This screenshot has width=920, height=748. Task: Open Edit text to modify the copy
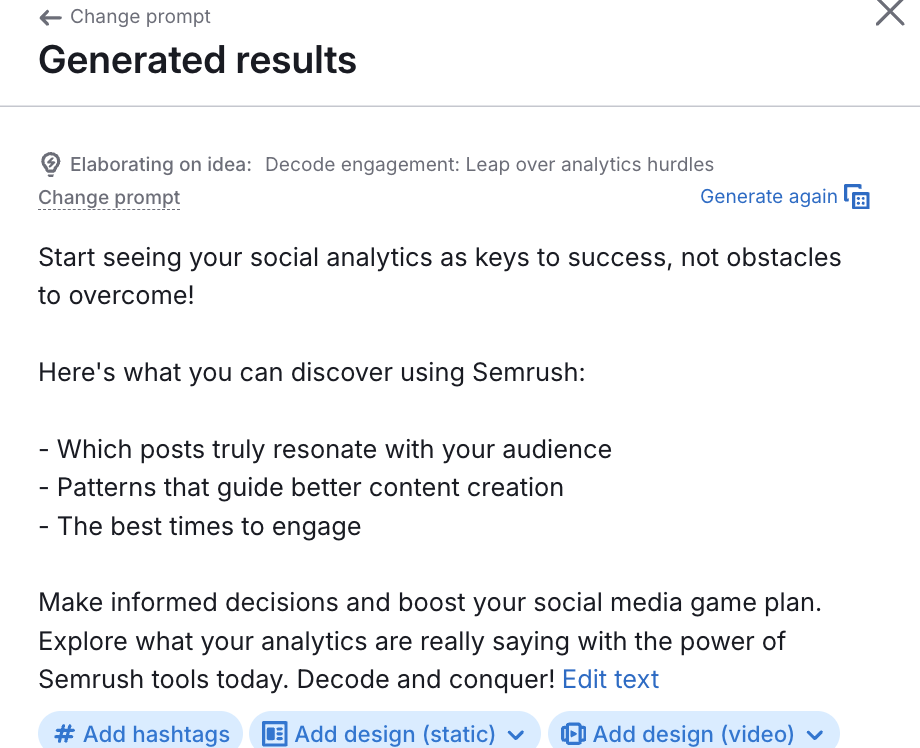(610, 679)
